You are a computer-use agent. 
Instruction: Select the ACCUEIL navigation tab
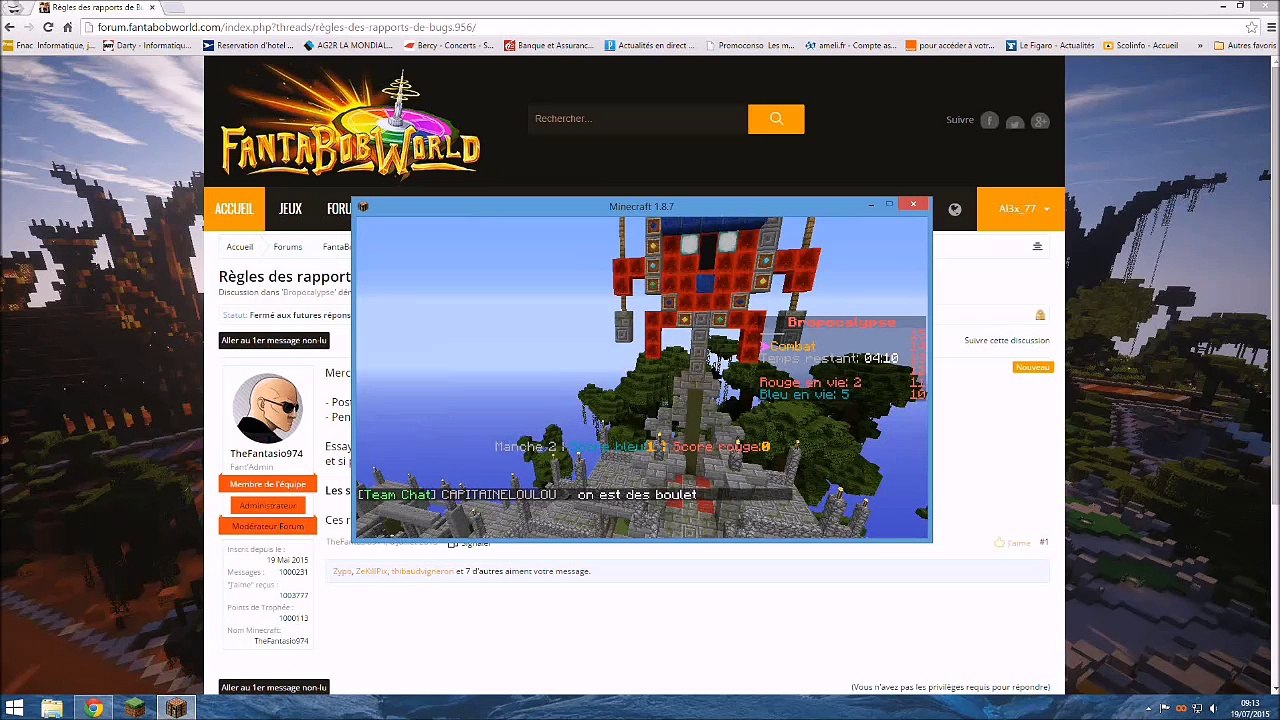234,209
